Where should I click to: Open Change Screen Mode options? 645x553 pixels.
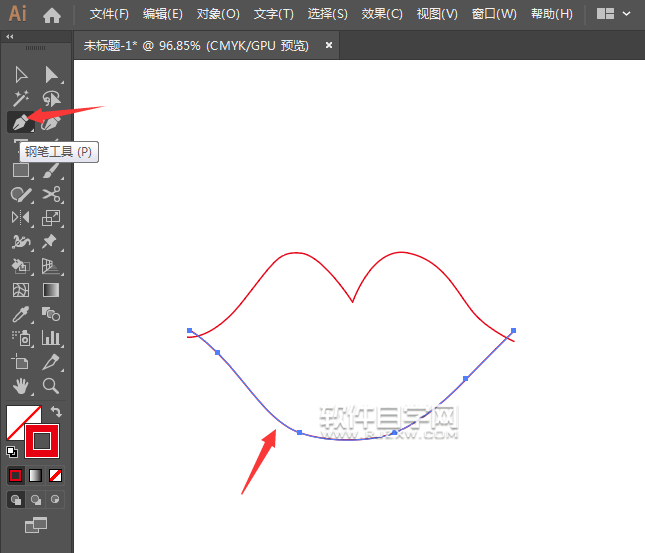[36, 524]
